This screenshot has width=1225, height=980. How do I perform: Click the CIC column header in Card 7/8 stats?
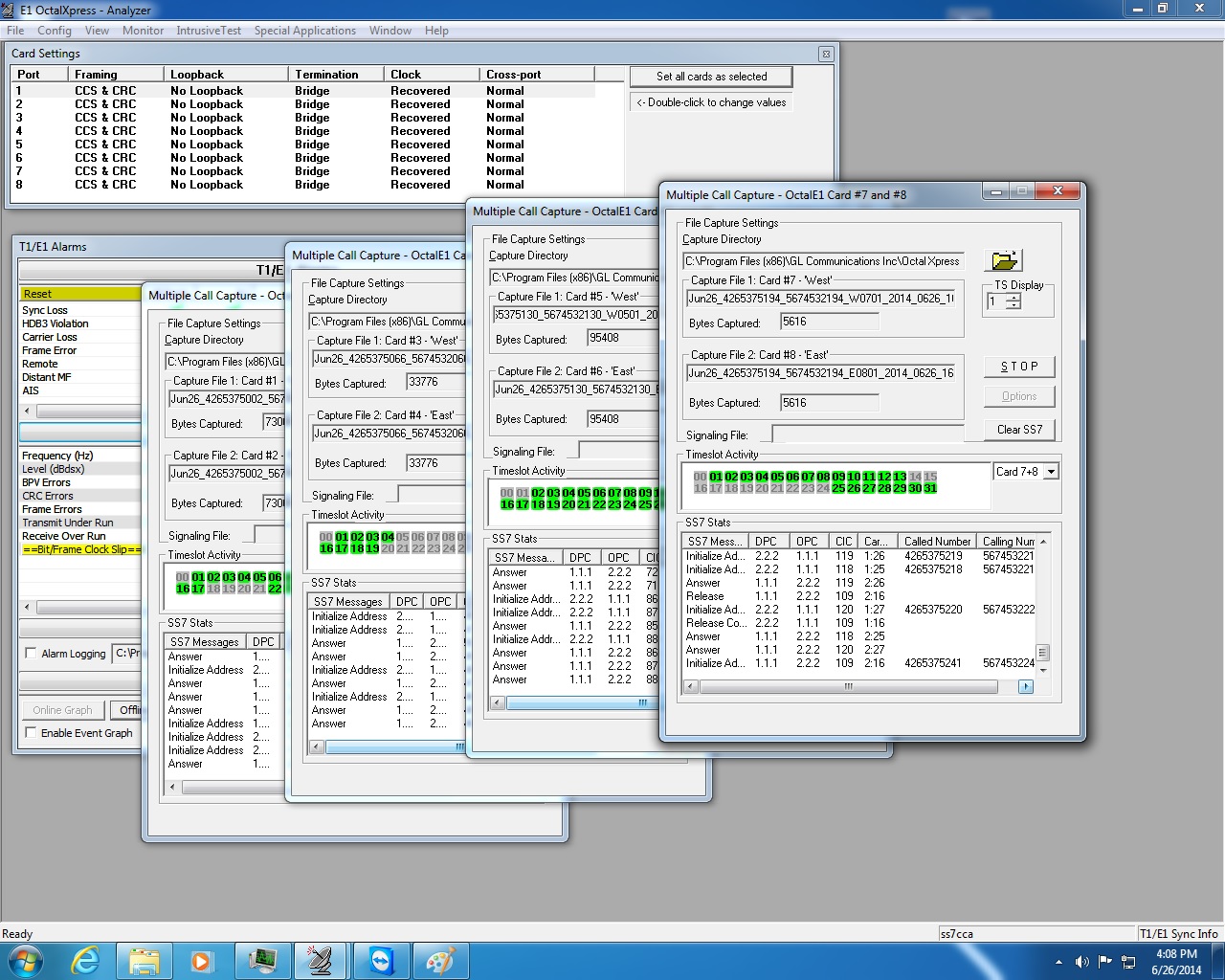coord(843,541)
